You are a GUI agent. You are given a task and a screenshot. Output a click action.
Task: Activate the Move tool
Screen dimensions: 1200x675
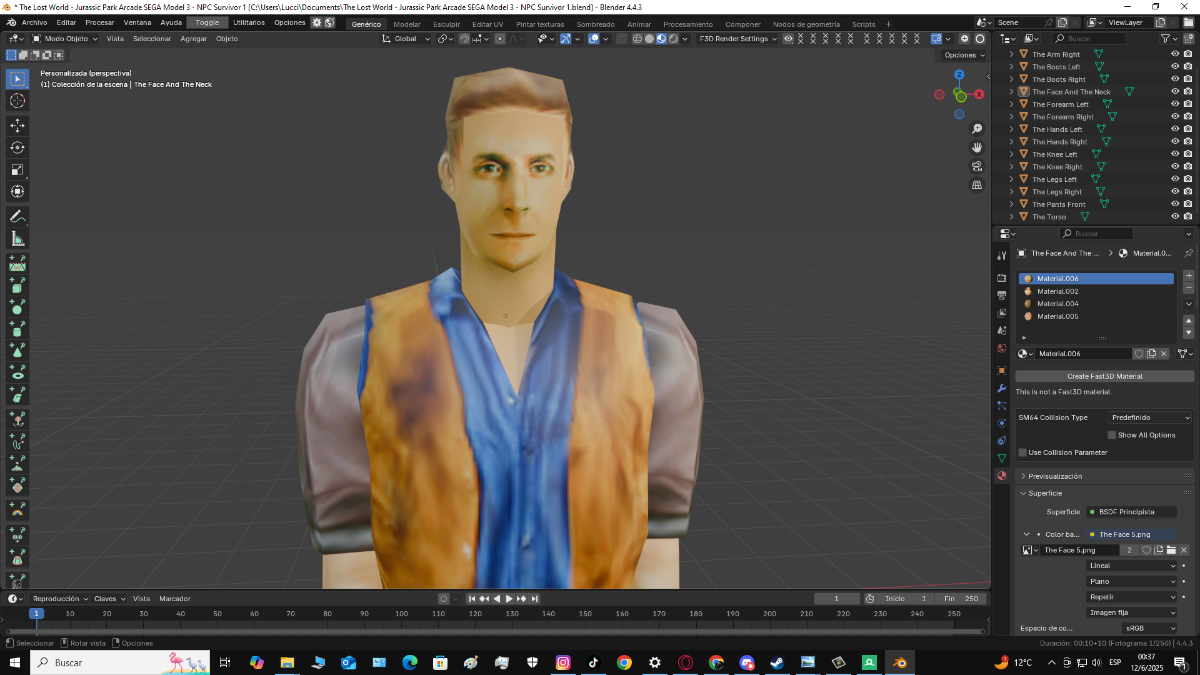pyautogui.click(x=18, y=125)
